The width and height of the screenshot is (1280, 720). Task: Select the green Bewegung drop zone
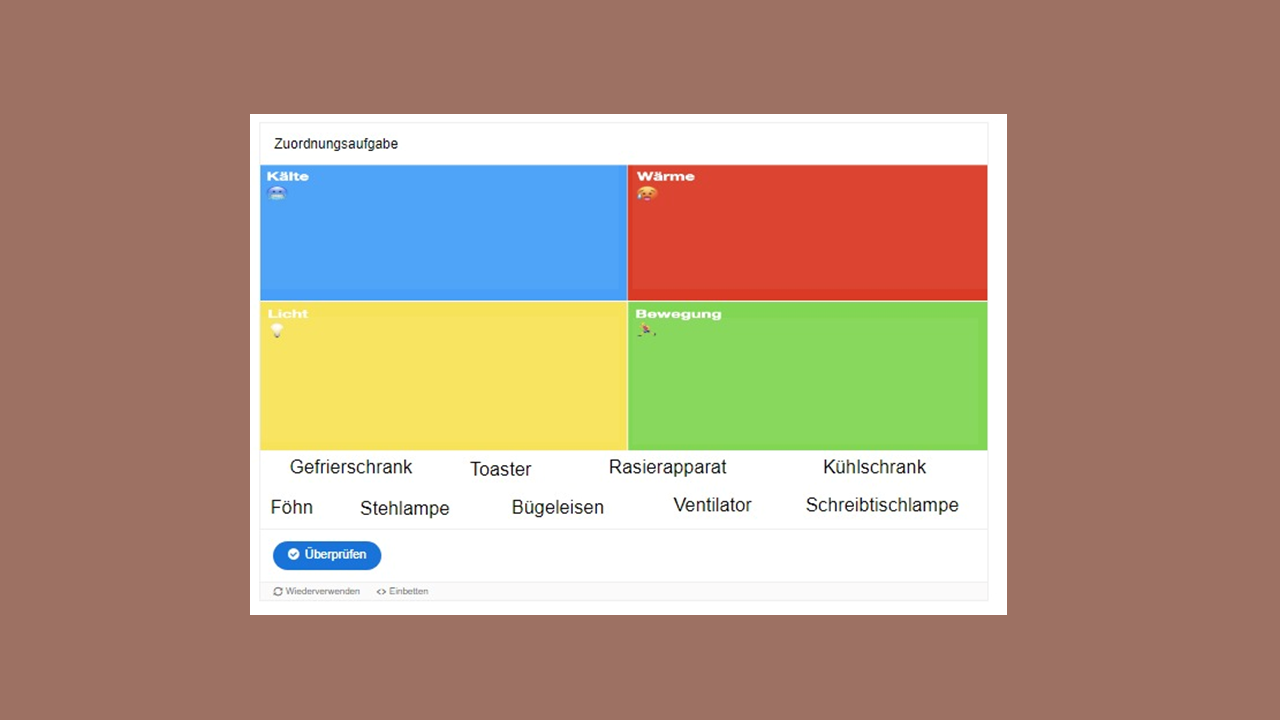[x=807, y=385]
